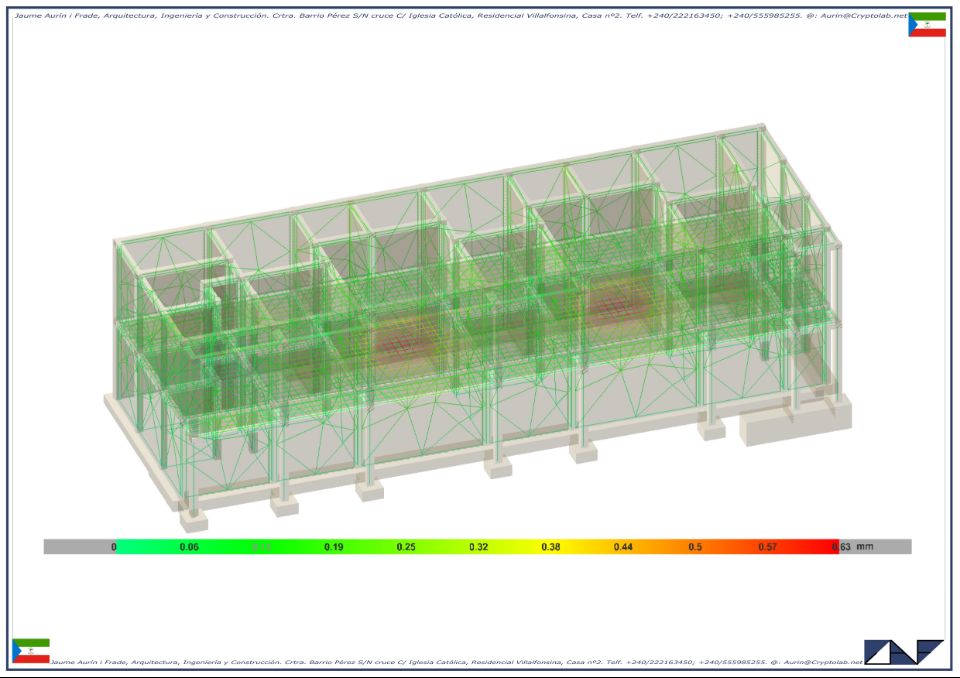The height and width of the screenshot is (678, 960).
Task: Select the 0.06 value on the color legend
Action: (188, 547)
